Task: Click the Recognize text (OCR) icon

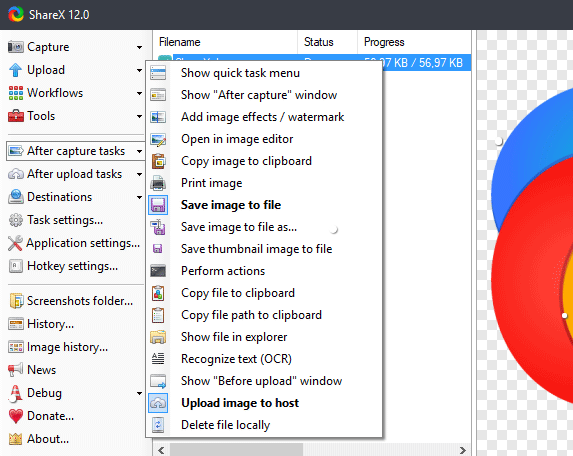Action: 158,359
